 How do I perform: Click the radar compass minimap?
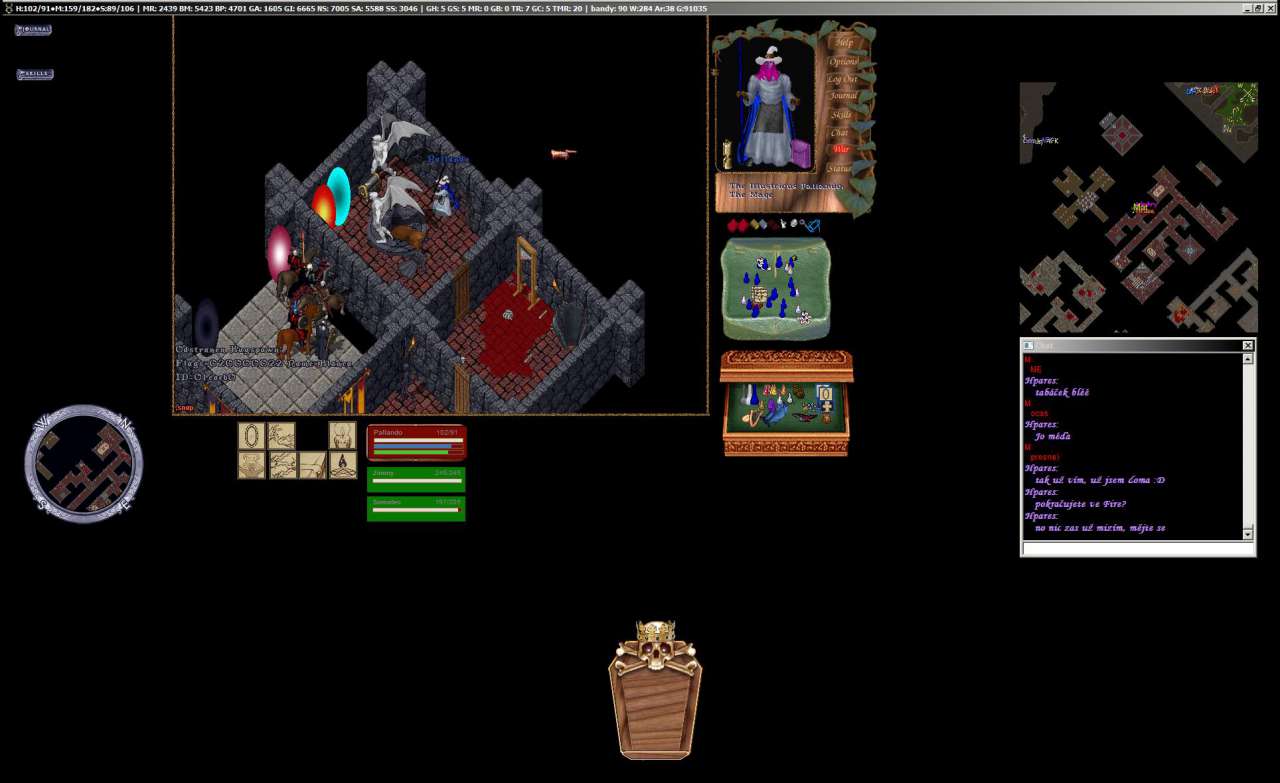click(84, 463)
